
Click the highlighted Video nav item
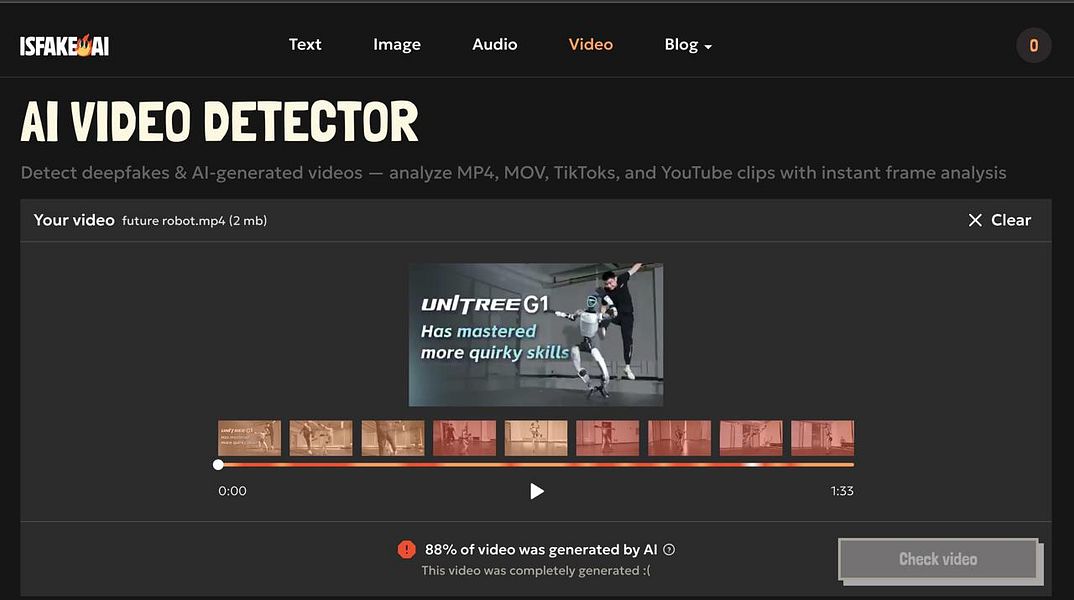[590, 44]
